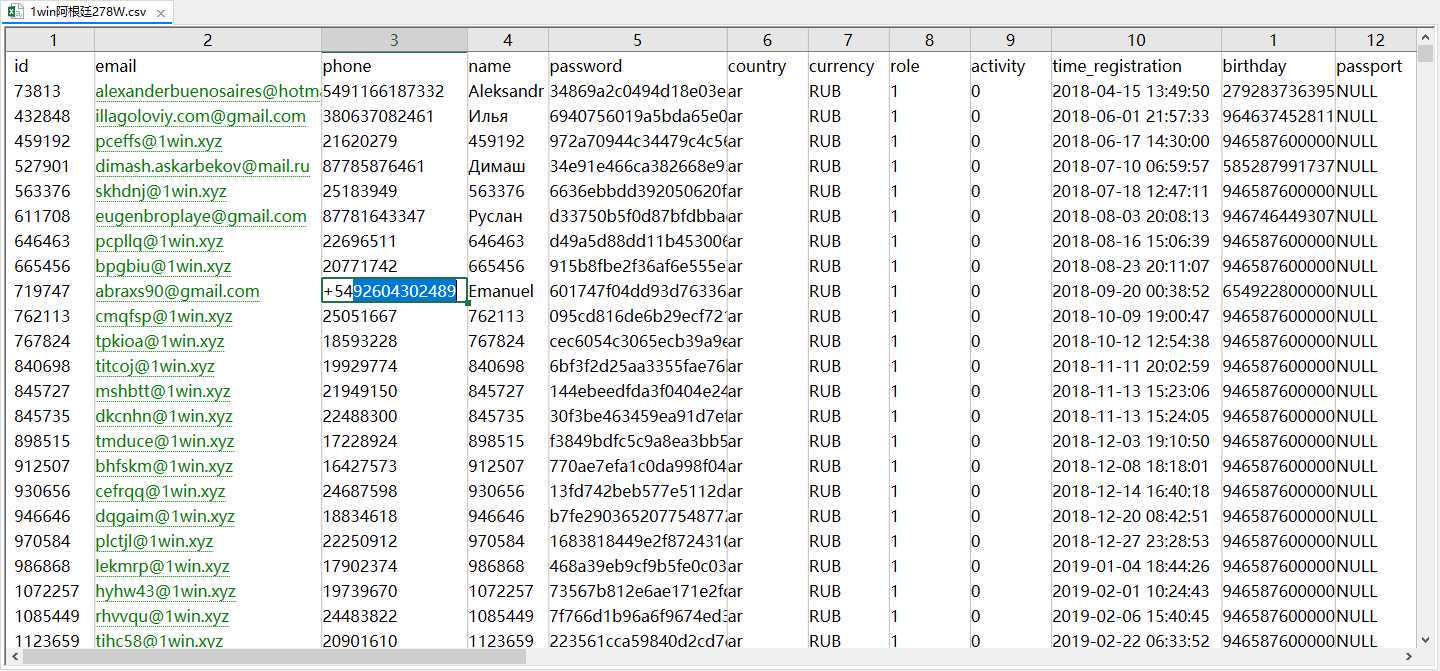Select column header 5

[638, 40]
